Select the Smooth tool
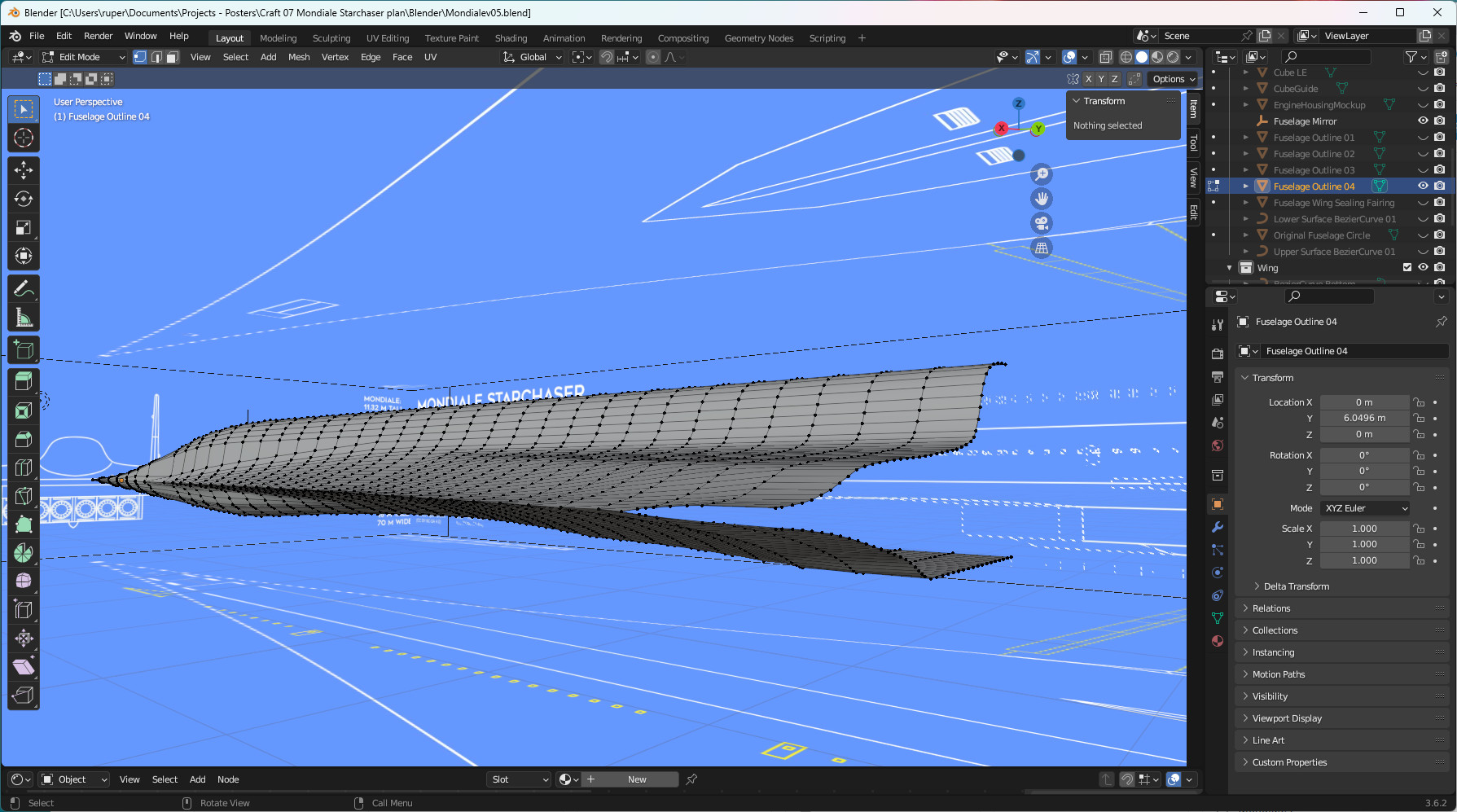 point(24,581)
